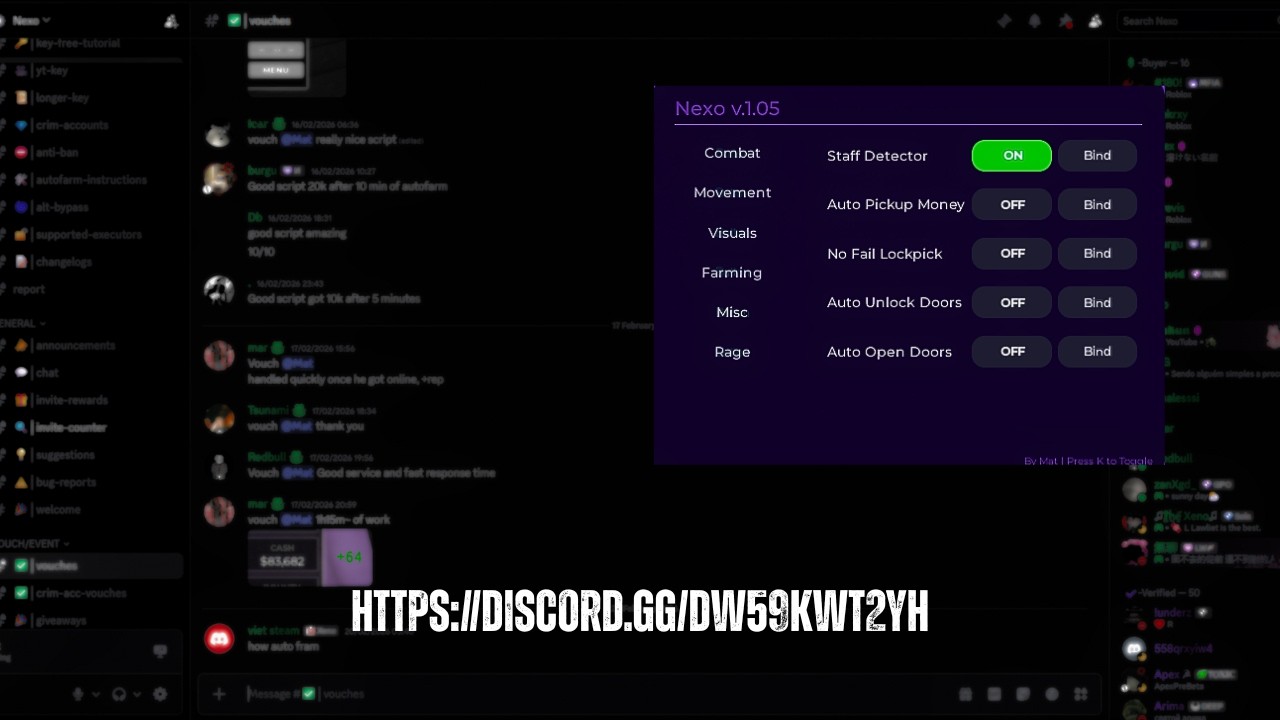Go to the Farming tab
The height and width of the screenshot is (720, 1280).
pyautogui.click(x=732, y=273)
